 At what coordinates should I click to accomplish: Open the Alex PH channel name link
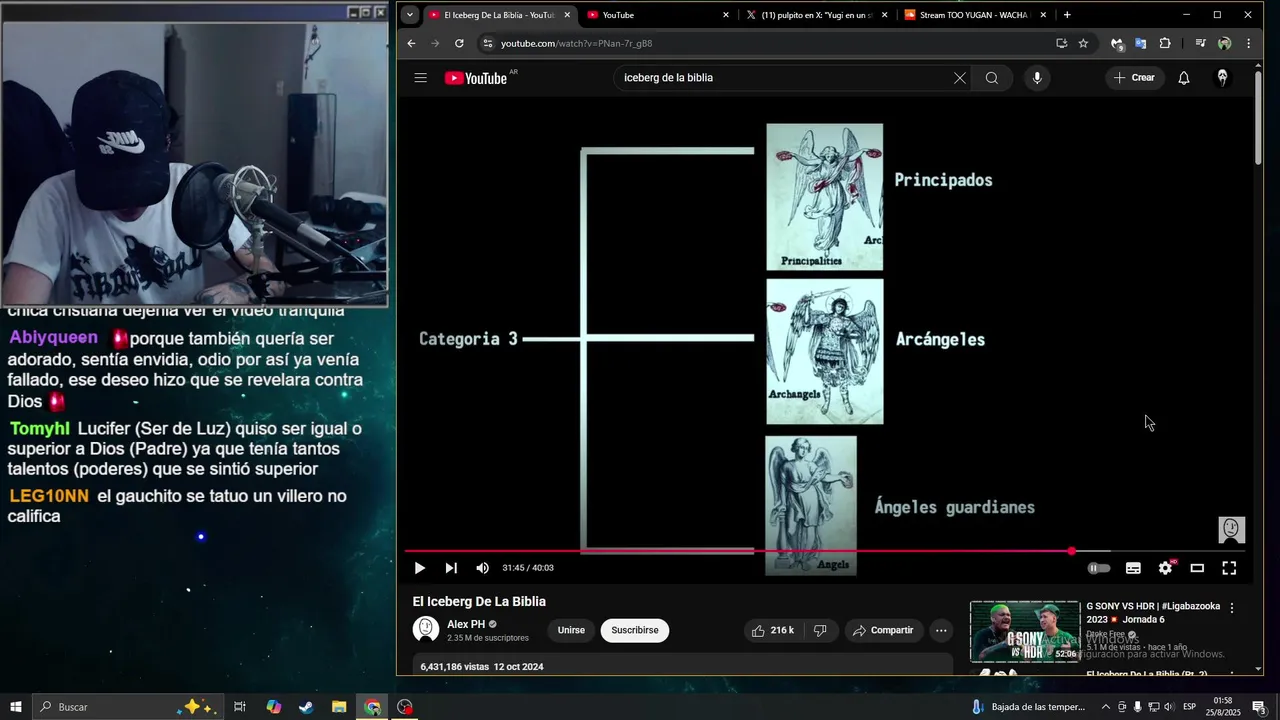point(465,624)
